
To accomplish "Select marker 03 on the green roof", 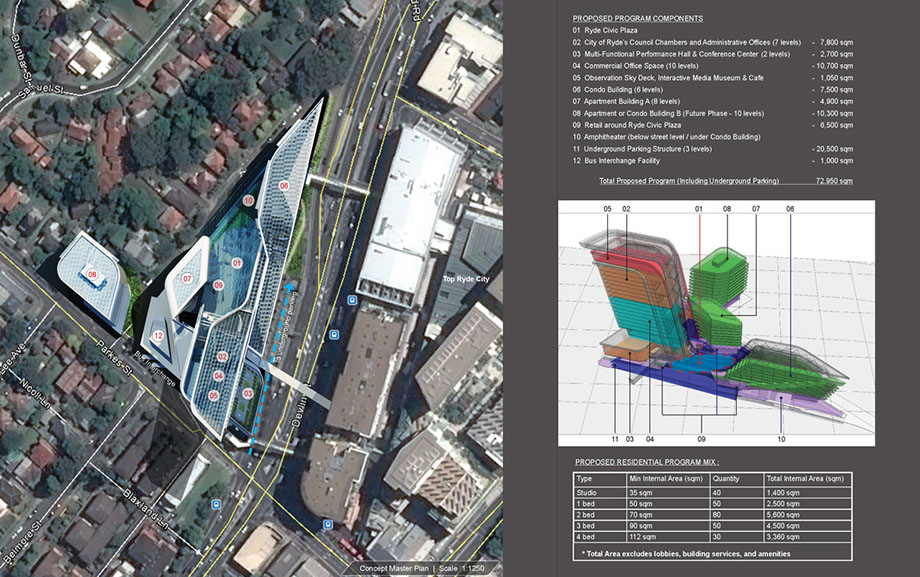I will click(x=247, y=395).
